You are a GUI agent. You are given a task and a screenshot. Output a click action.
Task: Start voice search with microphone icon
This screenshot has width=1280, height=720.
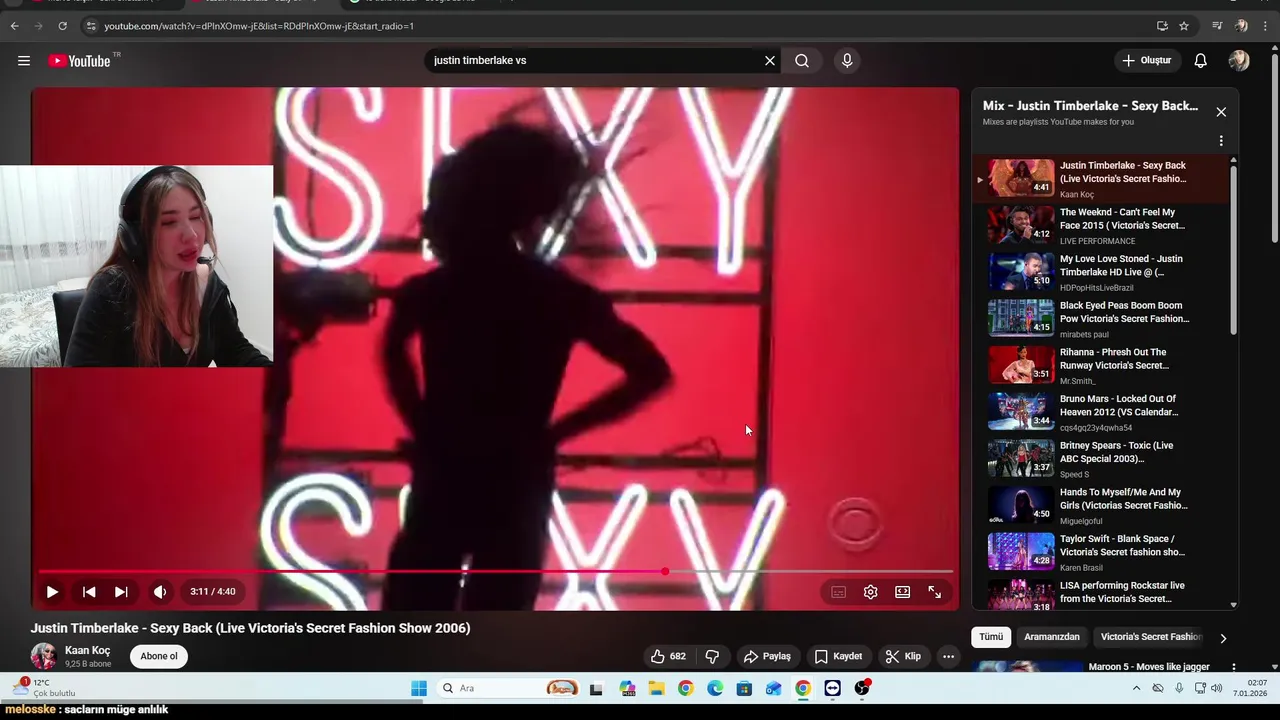pyautogui.click(x=847, y=61)
